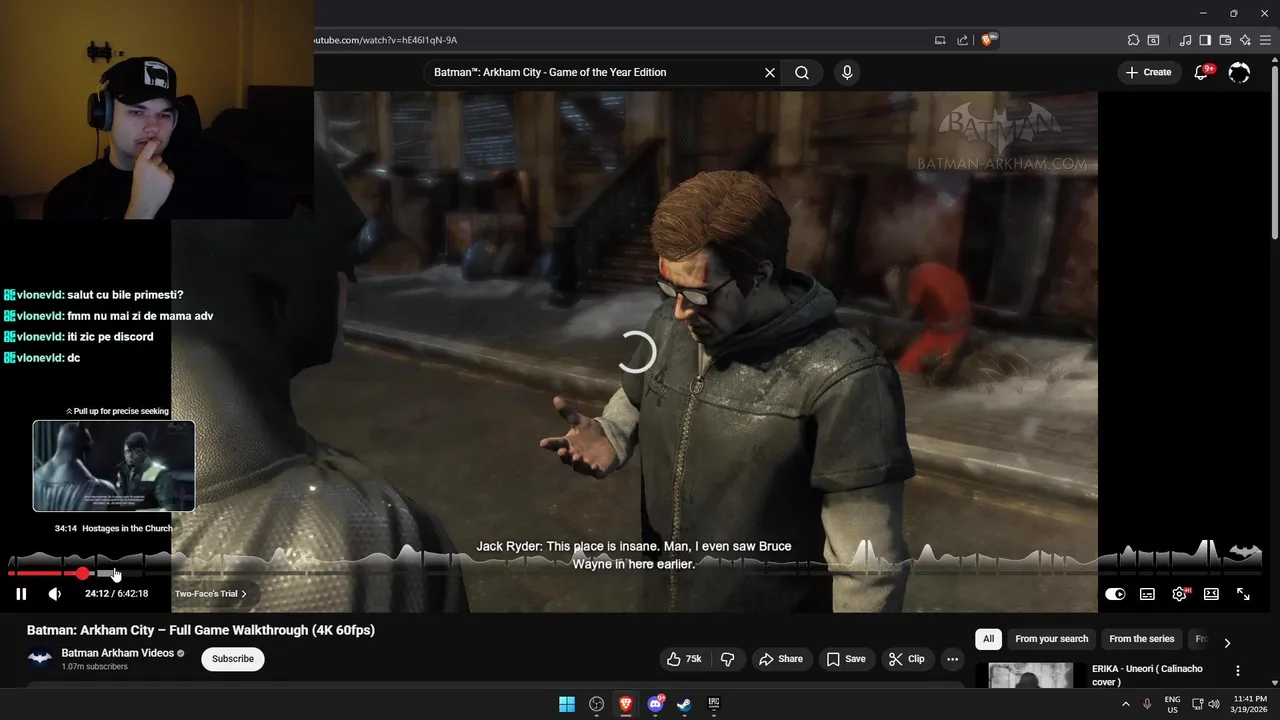Open Steam from the taskbar
This screenshot has width=1280, height=720.
684,704
